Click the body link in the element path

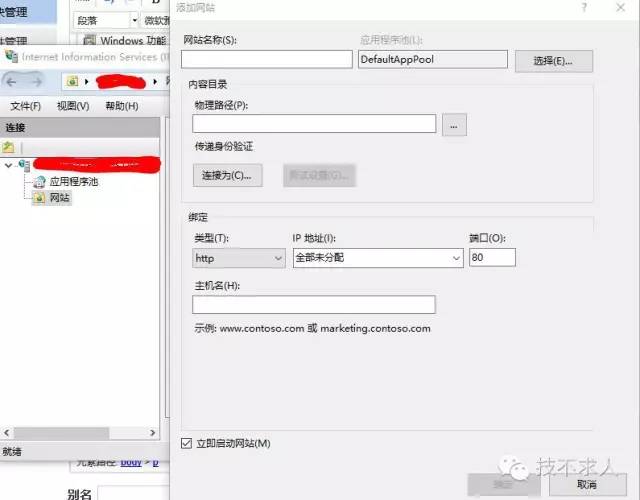click(131, 462)
